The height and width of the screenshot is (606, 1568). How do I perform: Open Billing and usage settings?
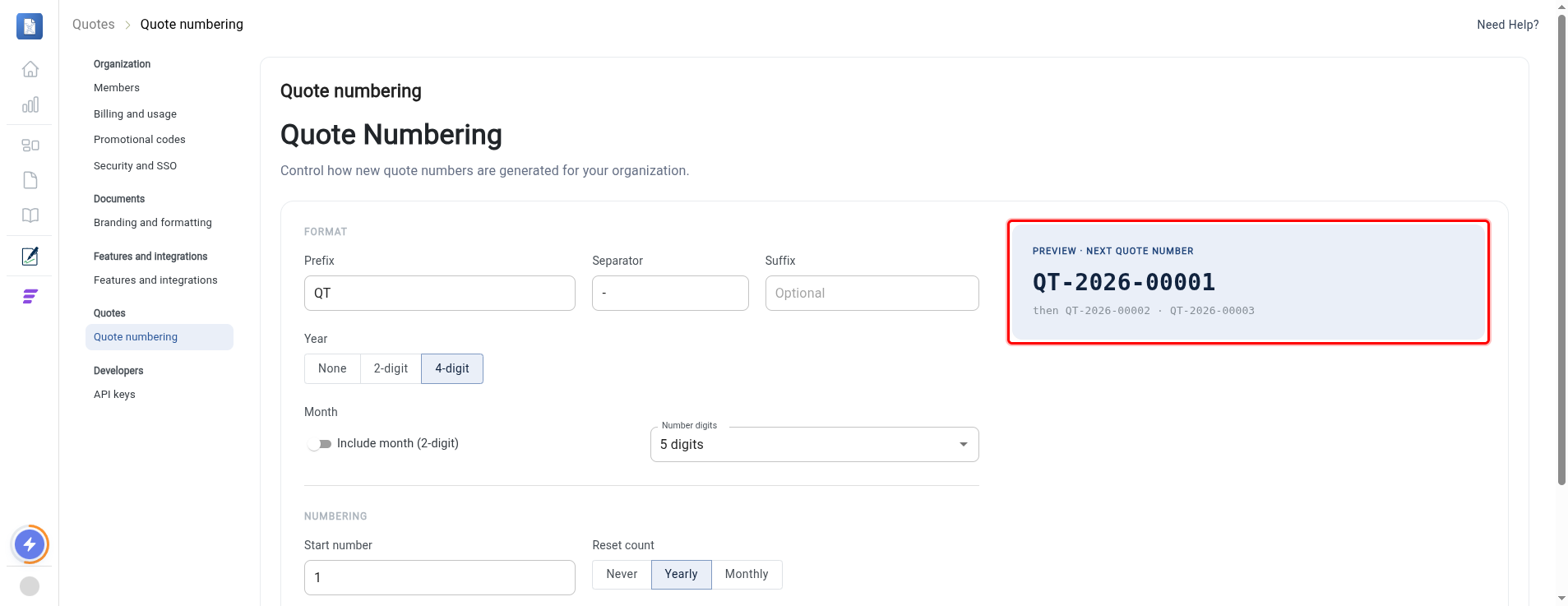click(x=135, y=113)
